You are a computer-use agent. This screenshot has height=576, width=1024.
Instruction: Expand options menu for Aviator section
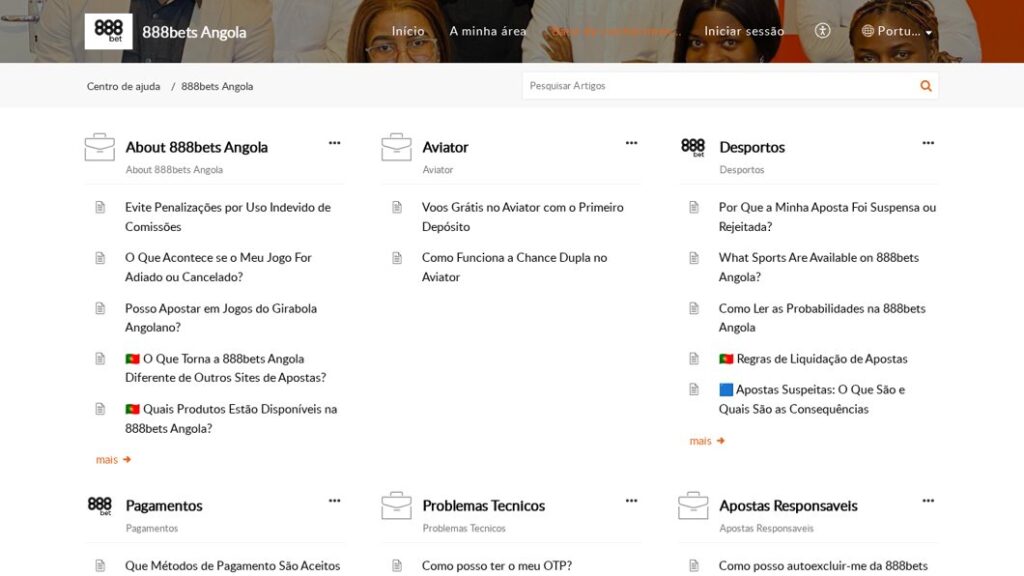tap(631, 143)
